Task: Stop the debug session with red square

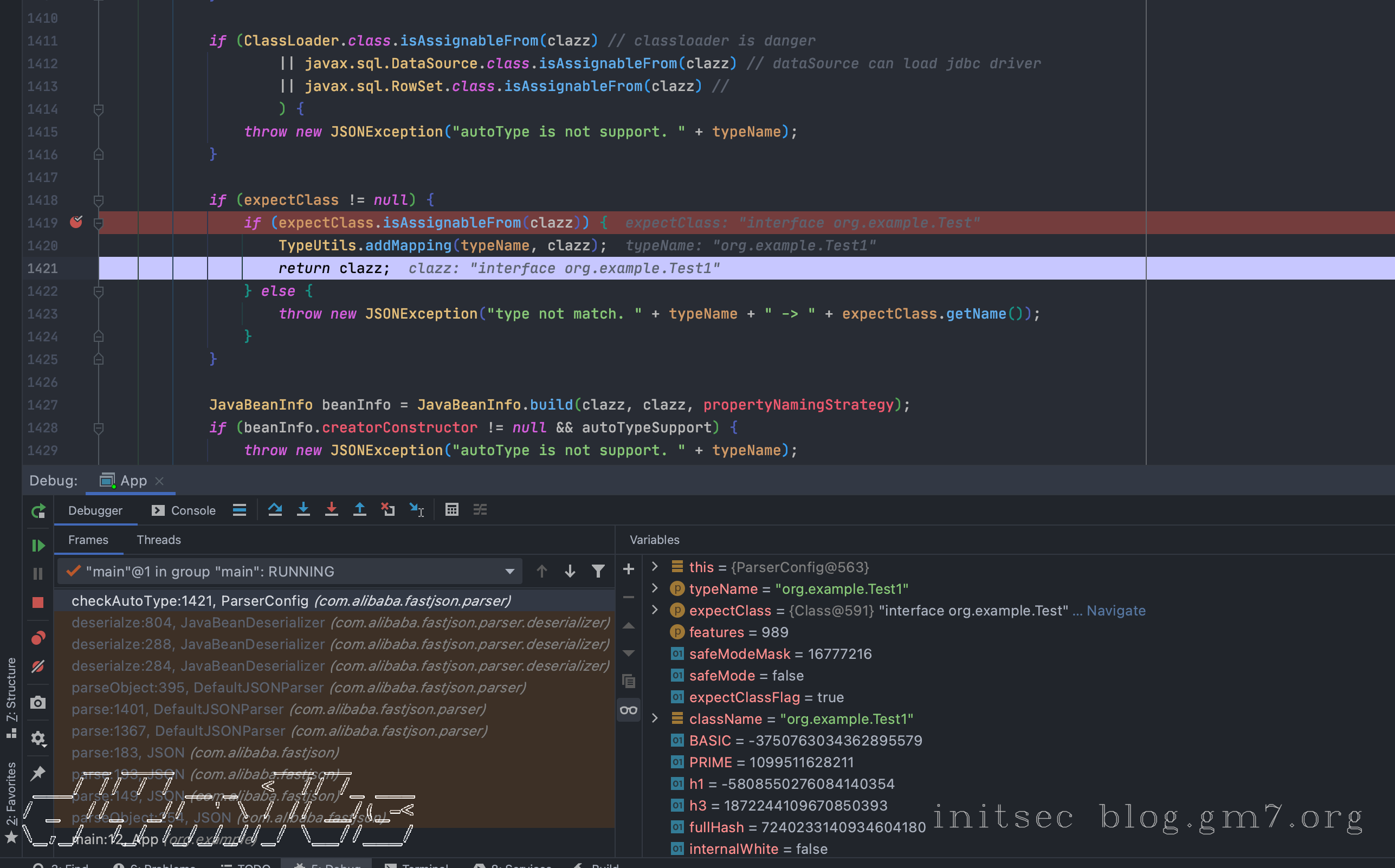Action: [38, 602]
